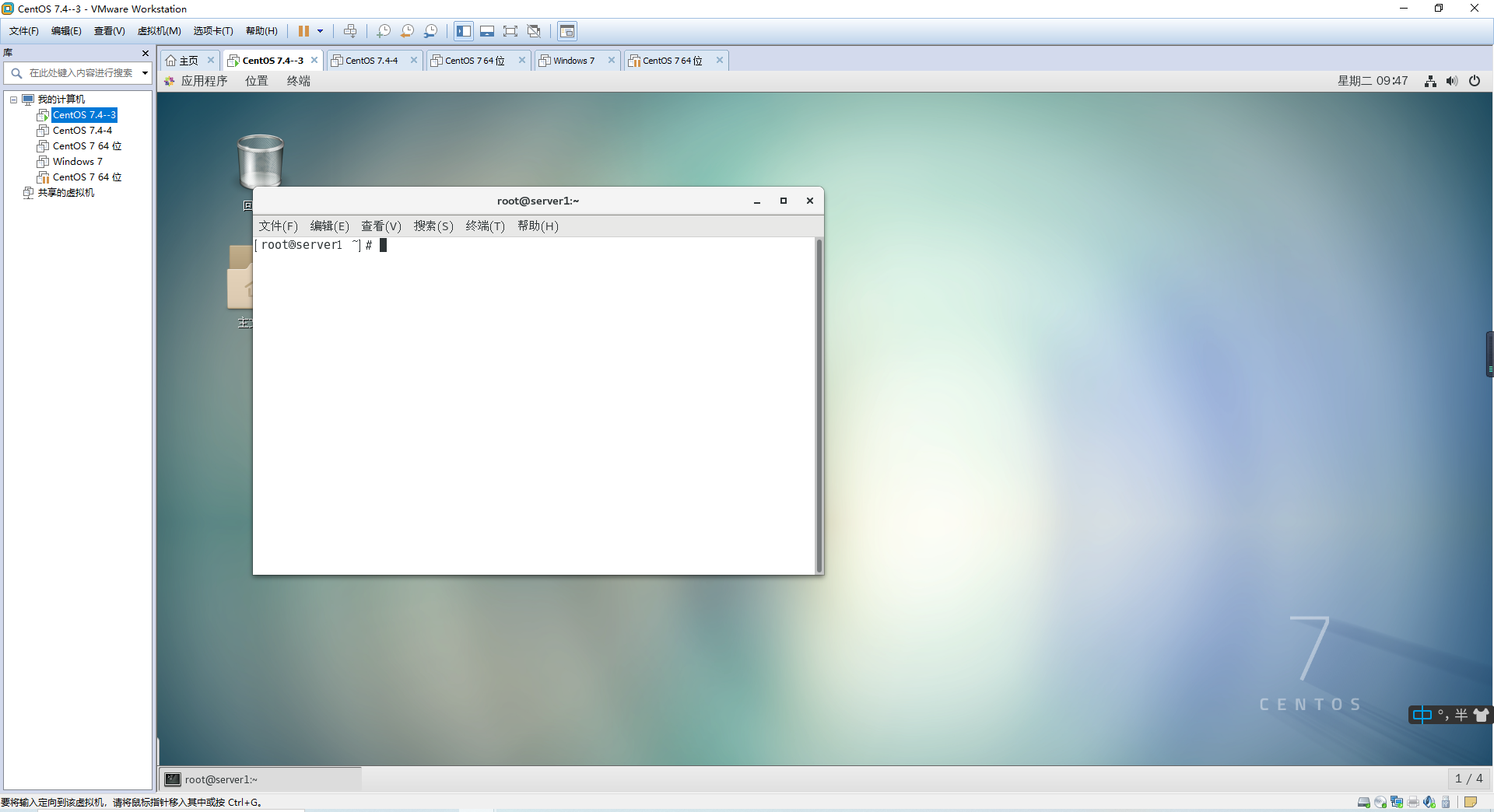Image resolution: width=1494 pixels, height=812 pixels.
Task: Select CentOS 7.4-4 in the library tree
Action: coord(82,131)
